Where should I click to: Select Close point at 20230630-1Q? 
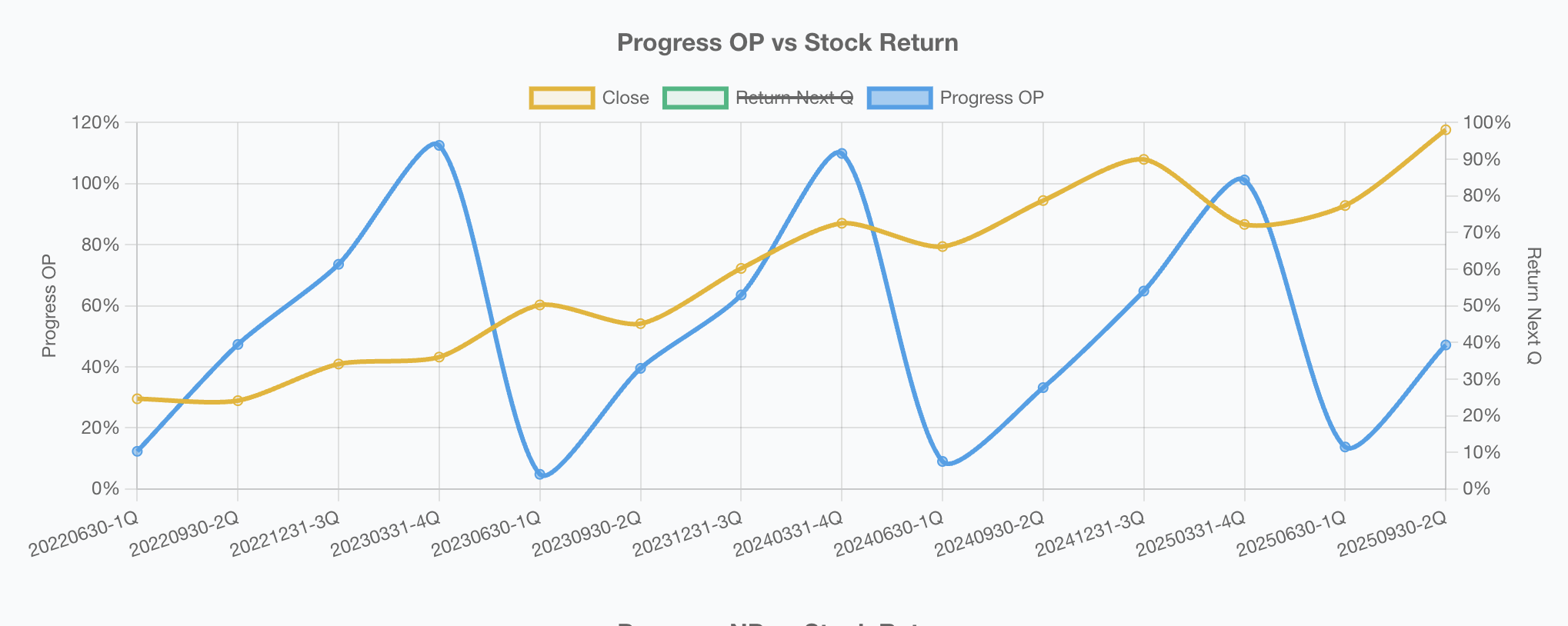pos(540,305)
